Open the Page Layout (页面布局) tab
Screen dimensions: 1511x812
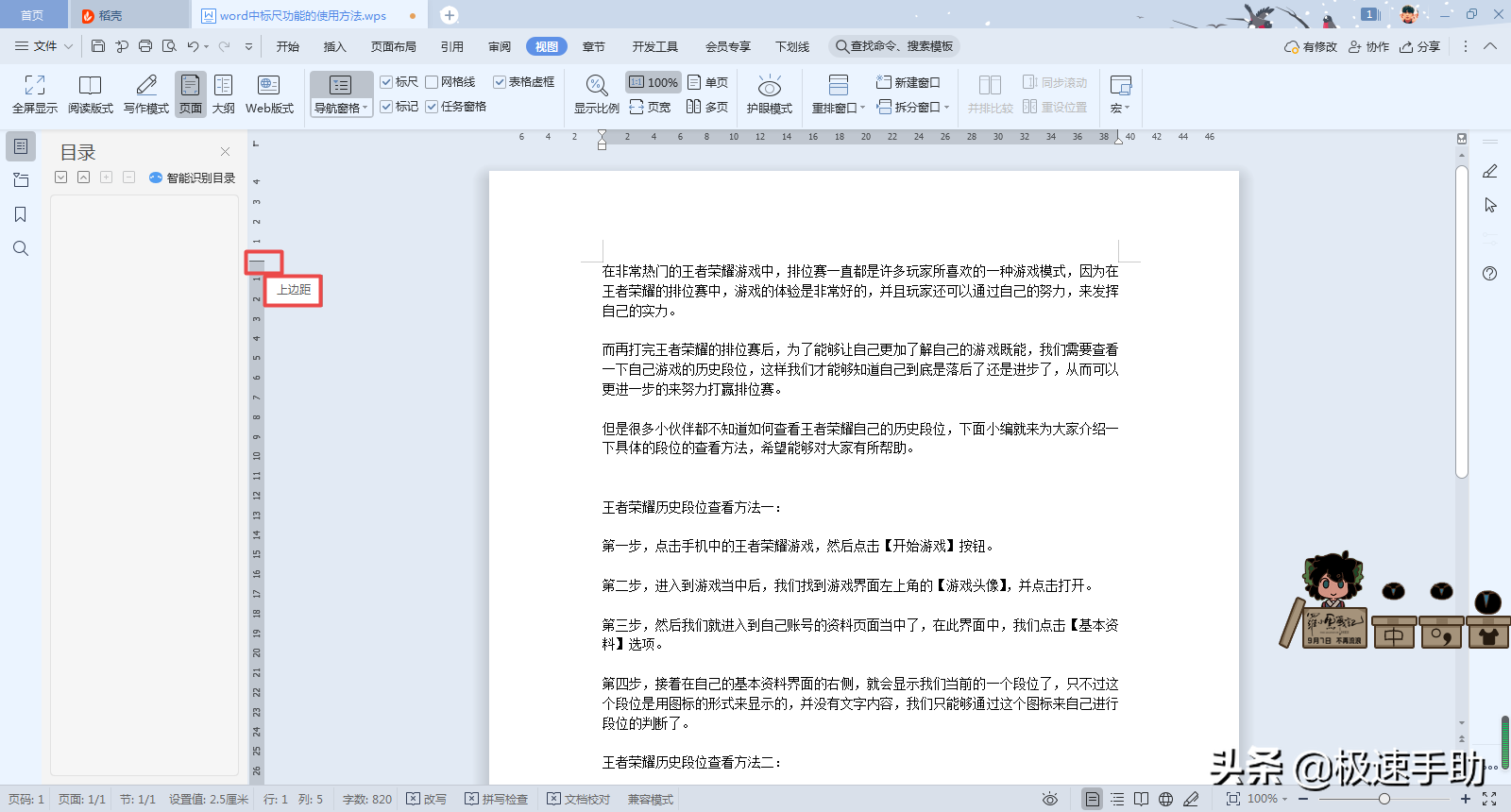click(394, 46)
